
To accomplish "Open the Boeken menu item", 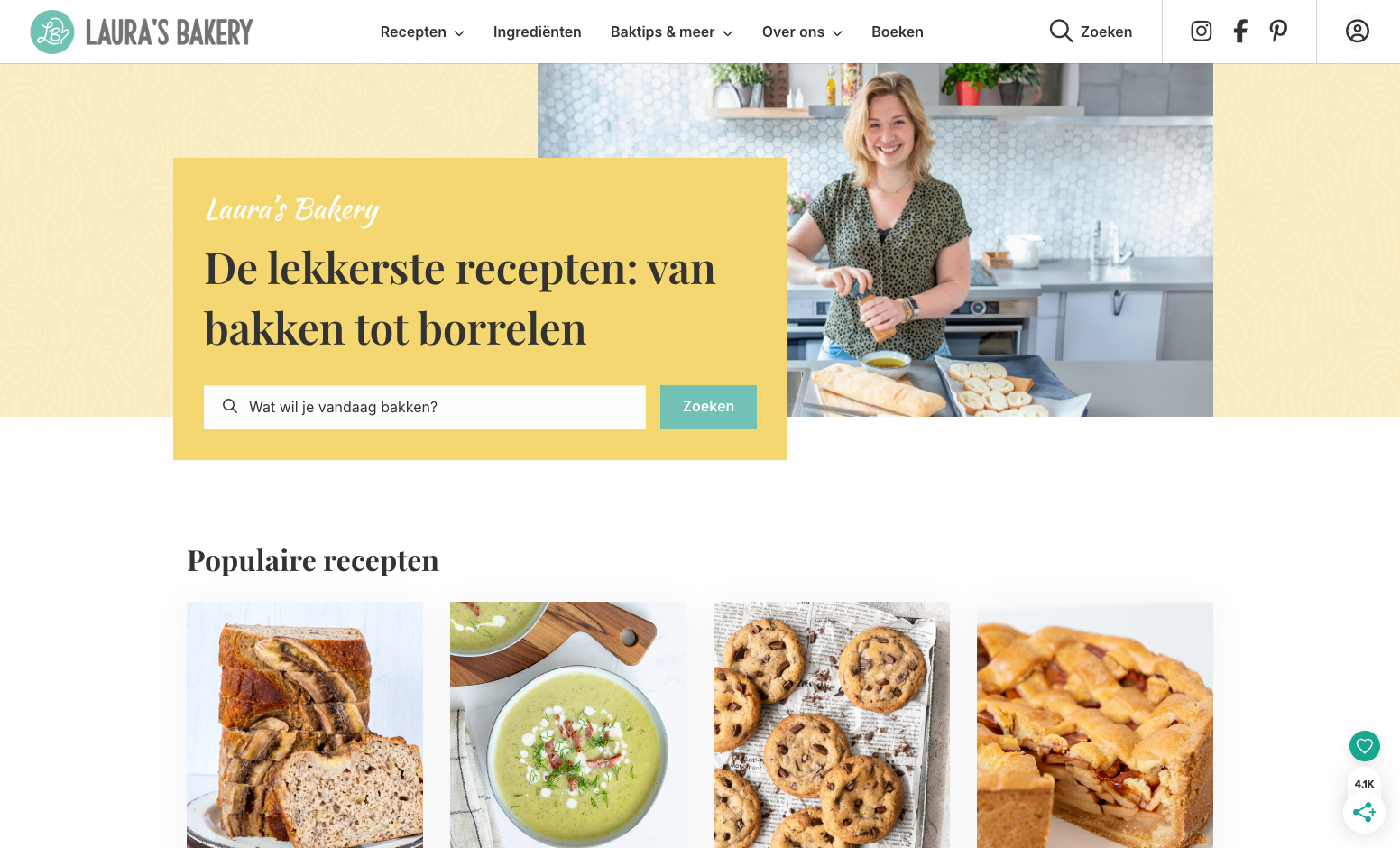I will point(897,32).
